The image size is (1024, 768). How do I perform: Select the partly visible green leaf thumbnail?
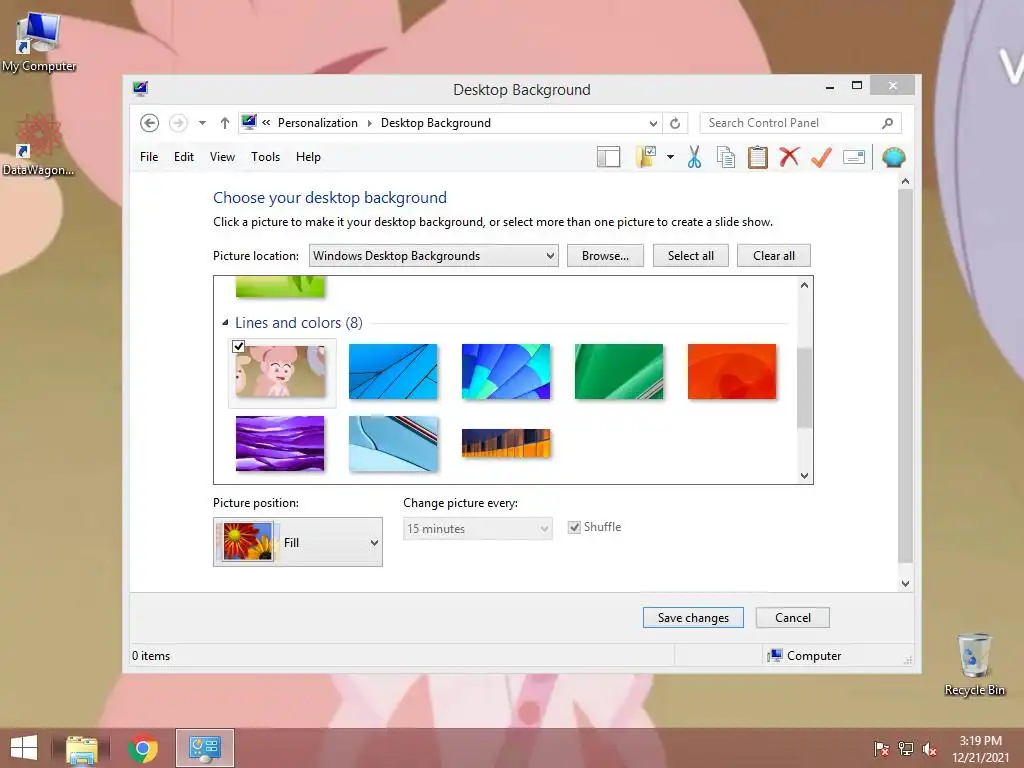(280, 287)
